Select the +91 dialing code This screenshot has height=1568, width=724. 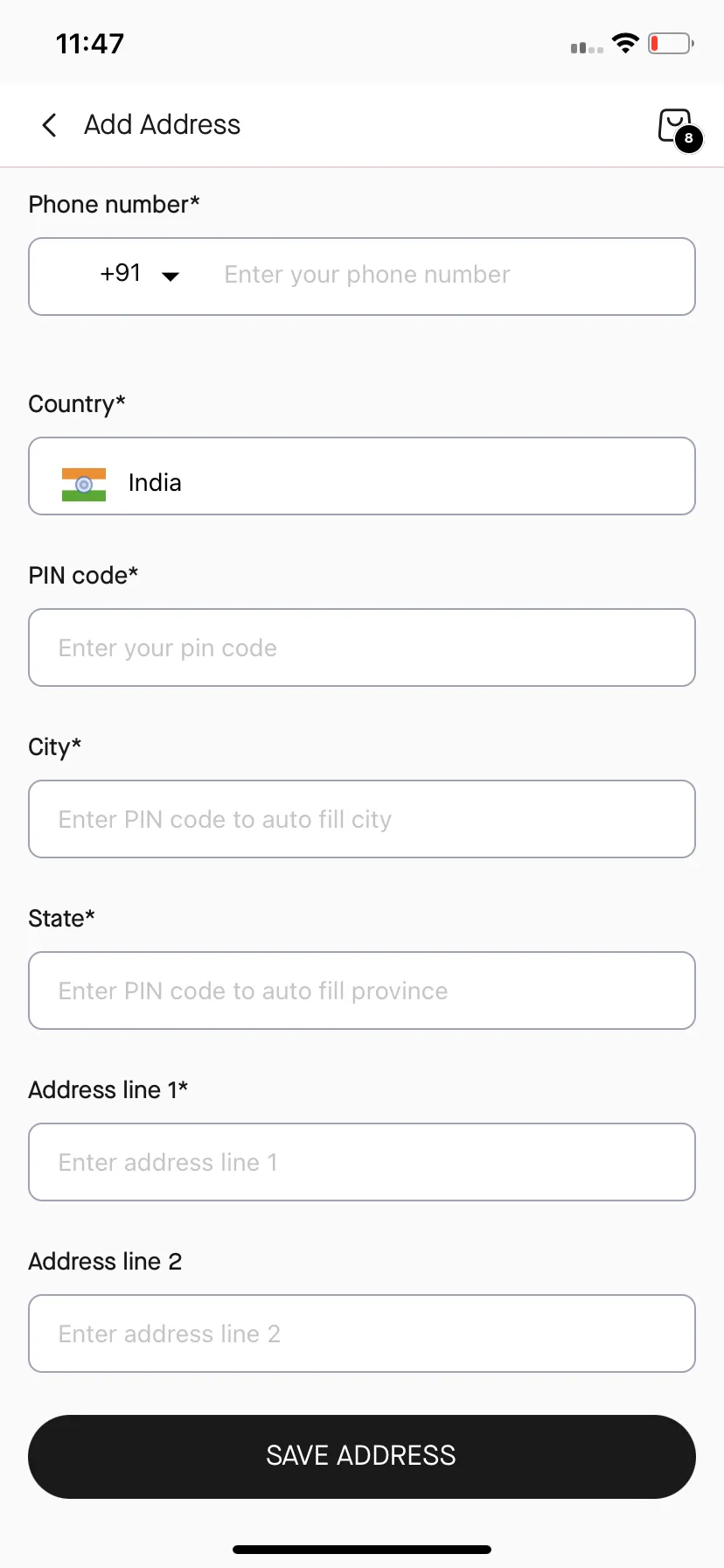tap(121, 273)
